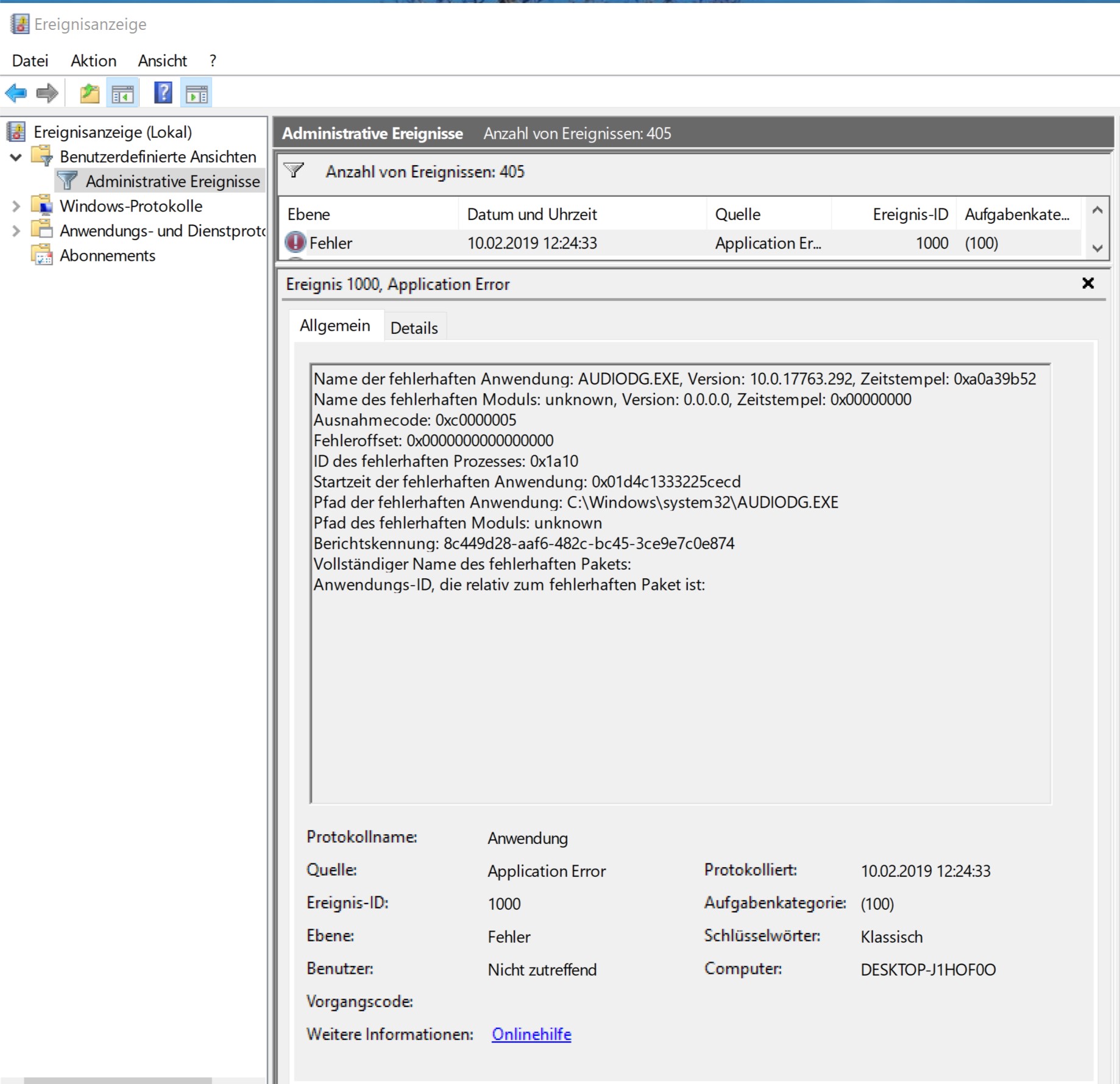Close the Ereignis 1000 preview pane
This screenshot has height=1084, width=1120.
tap(1088, 283)
